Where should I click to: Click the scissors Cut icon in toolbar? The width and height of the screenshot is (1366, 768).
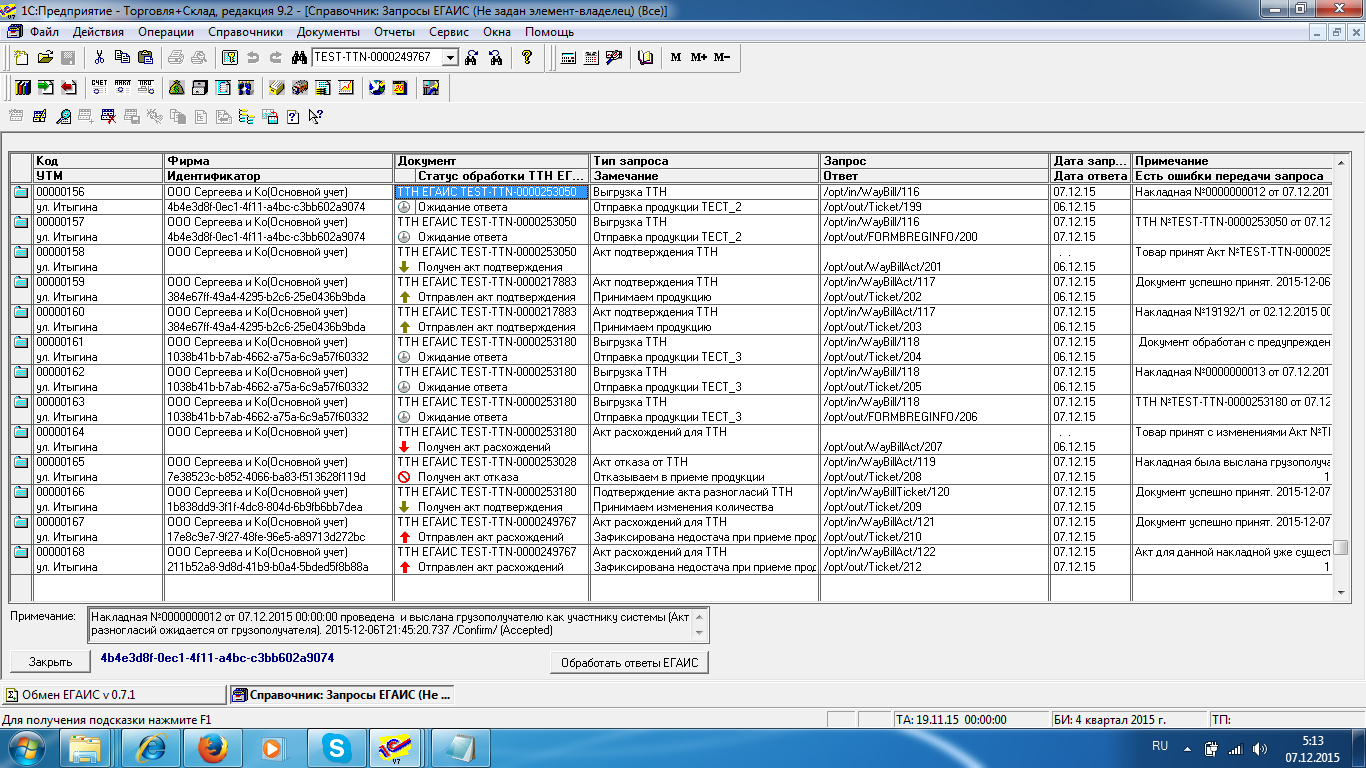coord(100,58)
